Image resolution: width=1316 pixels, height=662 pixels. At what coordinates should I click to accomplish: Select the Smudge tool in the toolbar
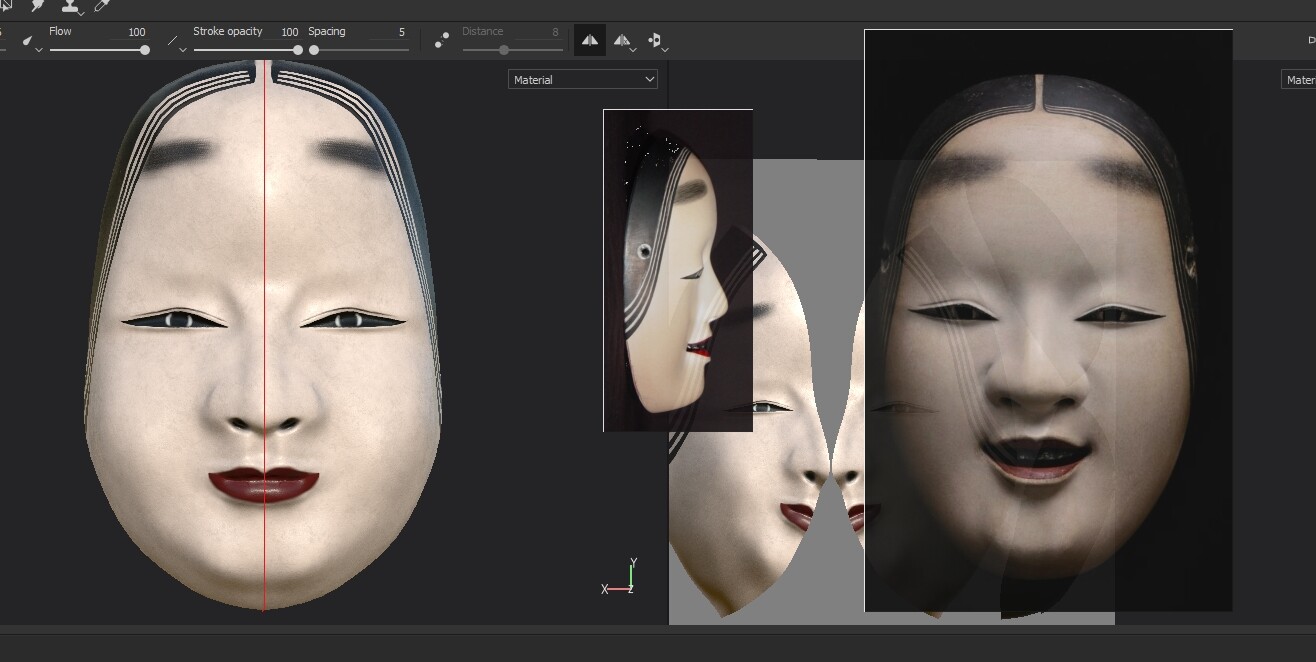(37, 6)
